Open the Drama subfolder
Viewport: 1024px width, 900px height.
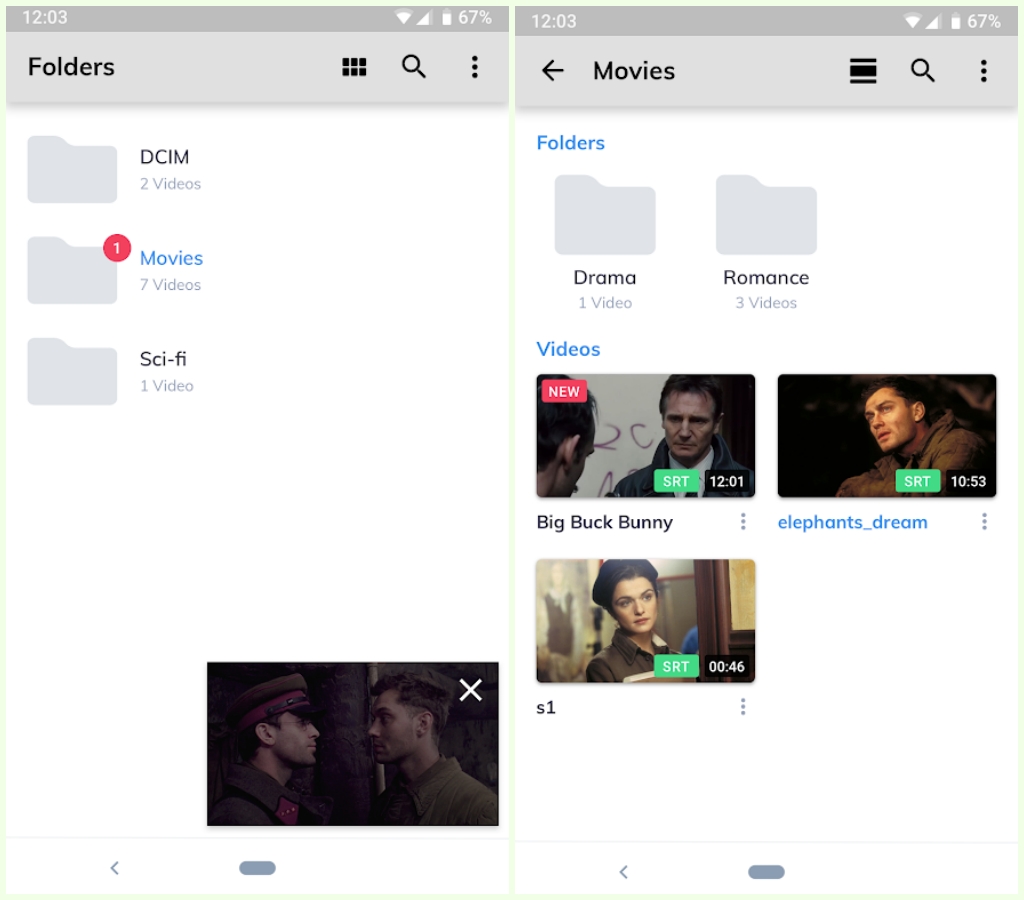(605, 215)
